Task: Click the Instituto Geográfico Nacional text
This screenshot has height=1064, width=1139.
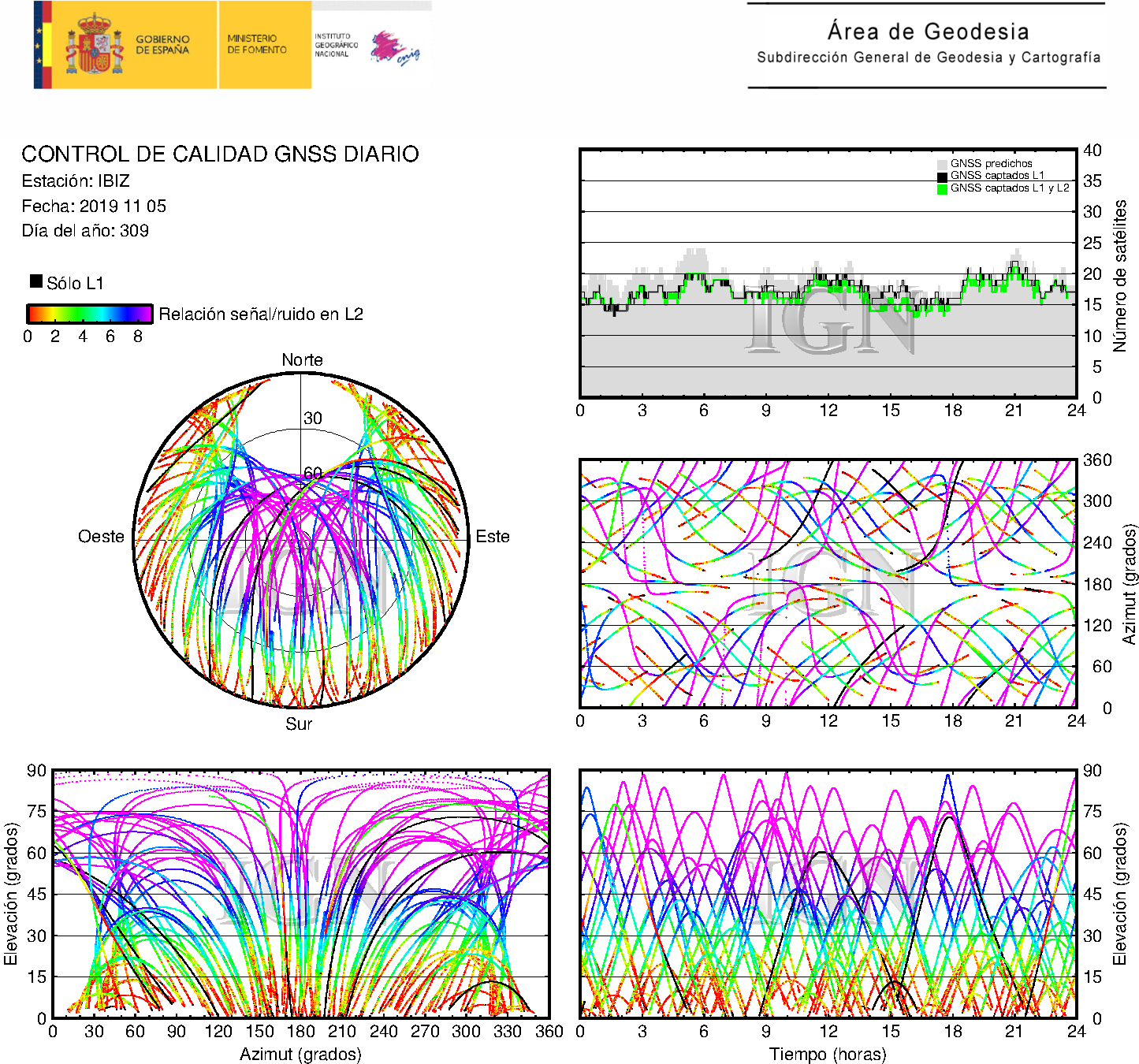Action: 336,45
